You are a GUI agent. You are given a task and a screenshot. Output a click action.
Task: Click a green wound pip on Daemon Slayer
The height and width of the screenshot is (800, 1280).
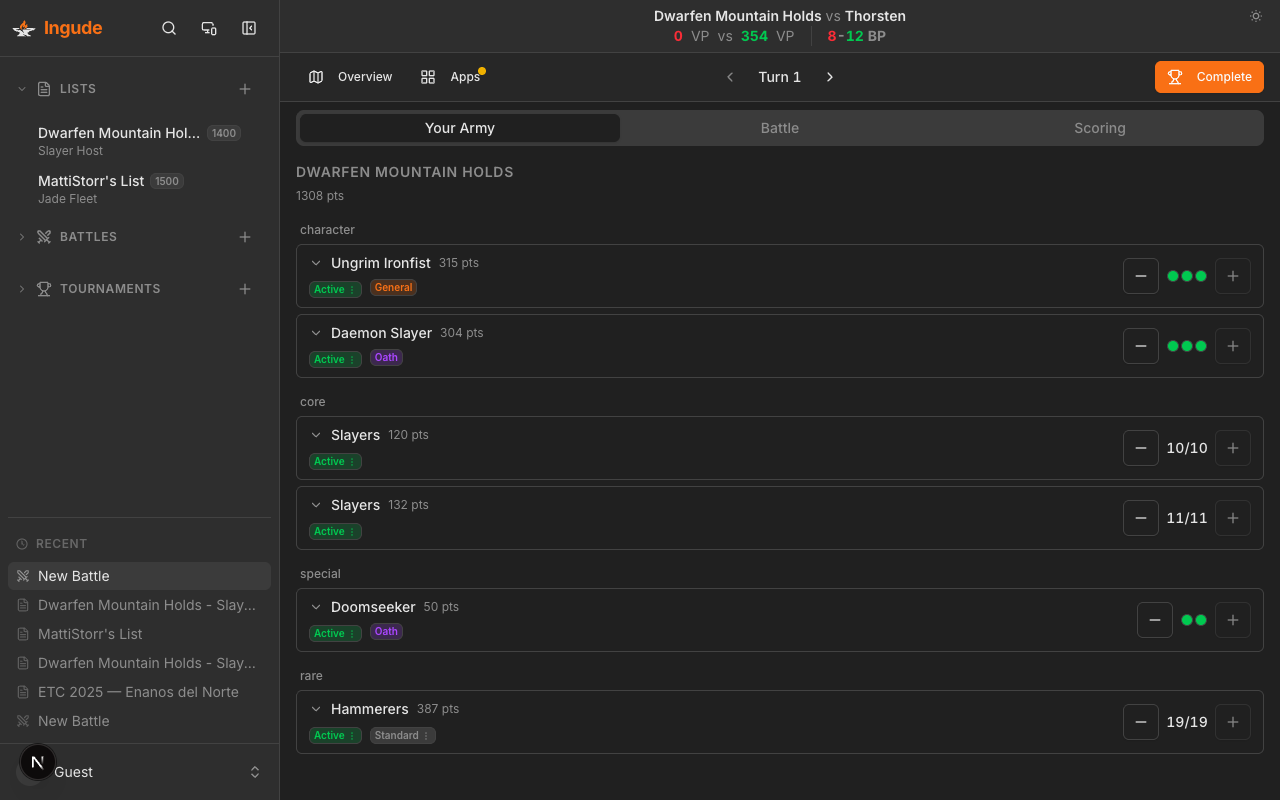(1186, 346)
